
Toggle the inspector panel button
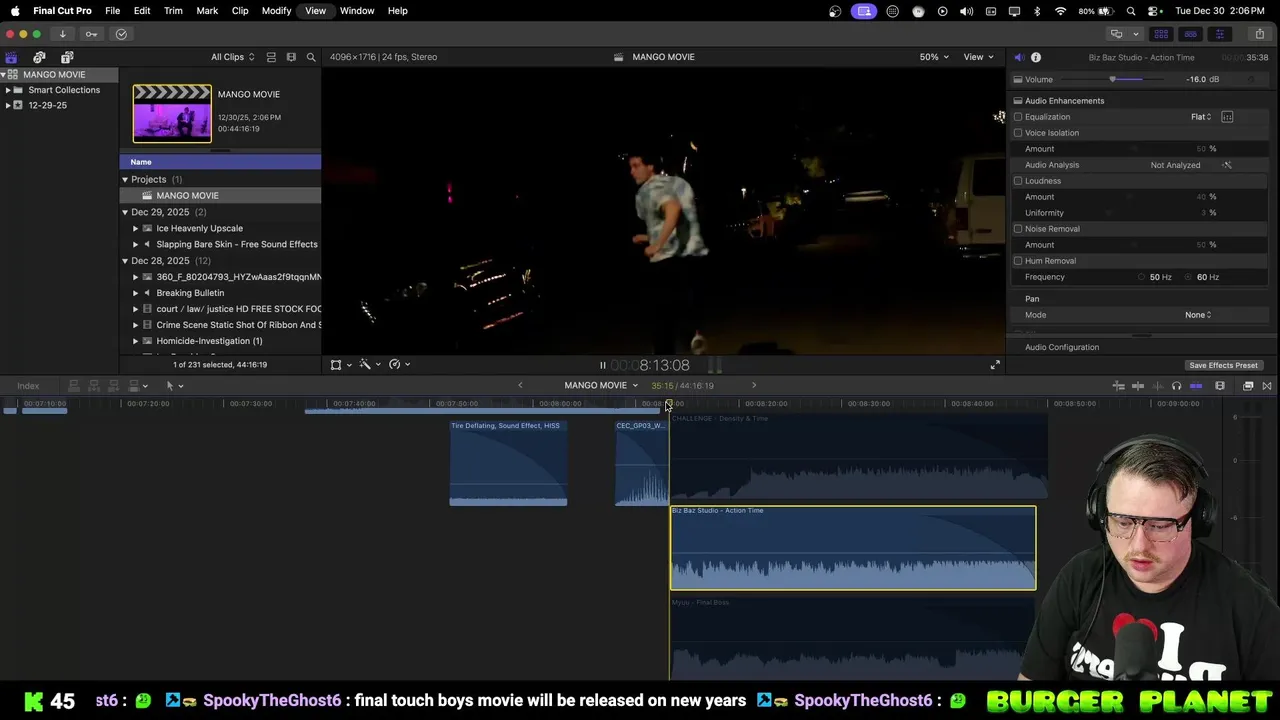tap(1219, 34)
